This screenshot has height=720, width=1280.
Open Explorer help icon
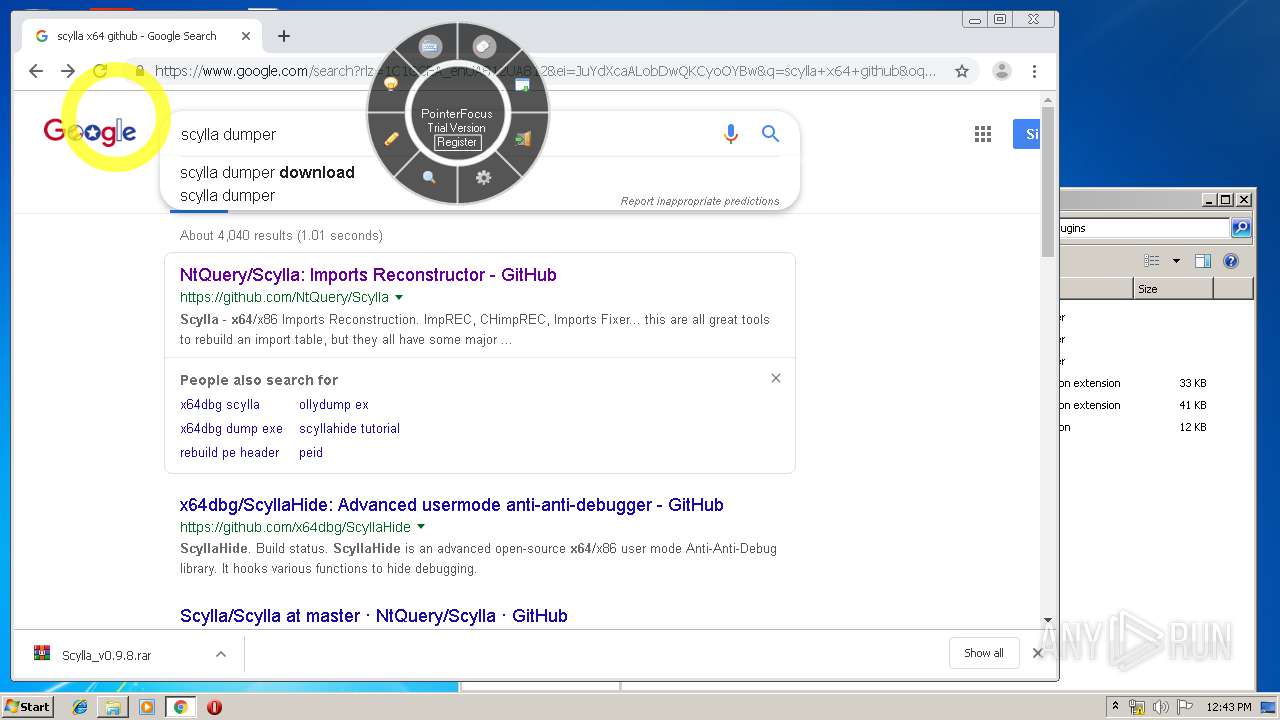[x=1231, y=261]
